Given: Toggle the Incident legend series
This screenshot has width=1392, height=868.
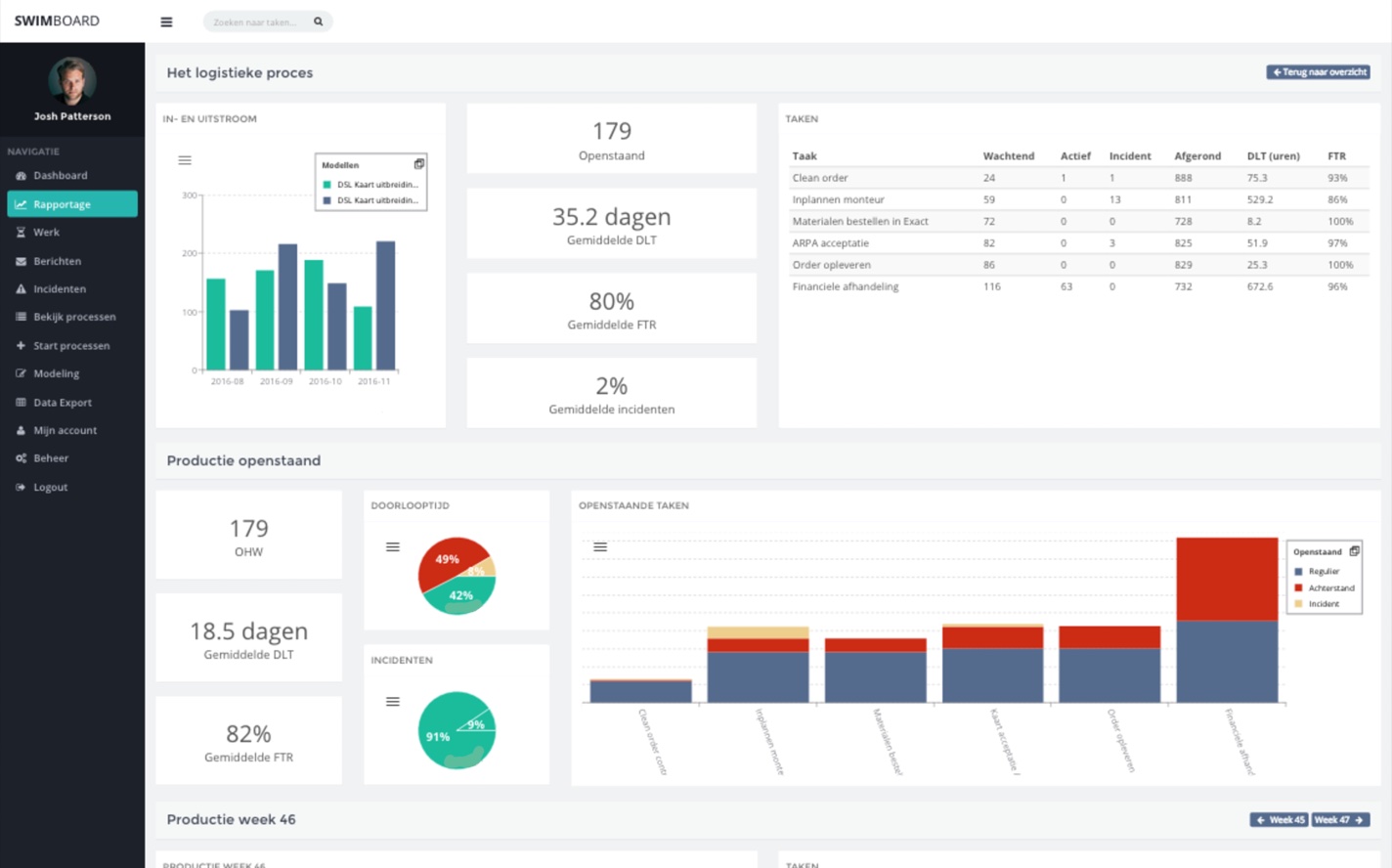Looking at the screenshot, I should (x=1317, y=604).
